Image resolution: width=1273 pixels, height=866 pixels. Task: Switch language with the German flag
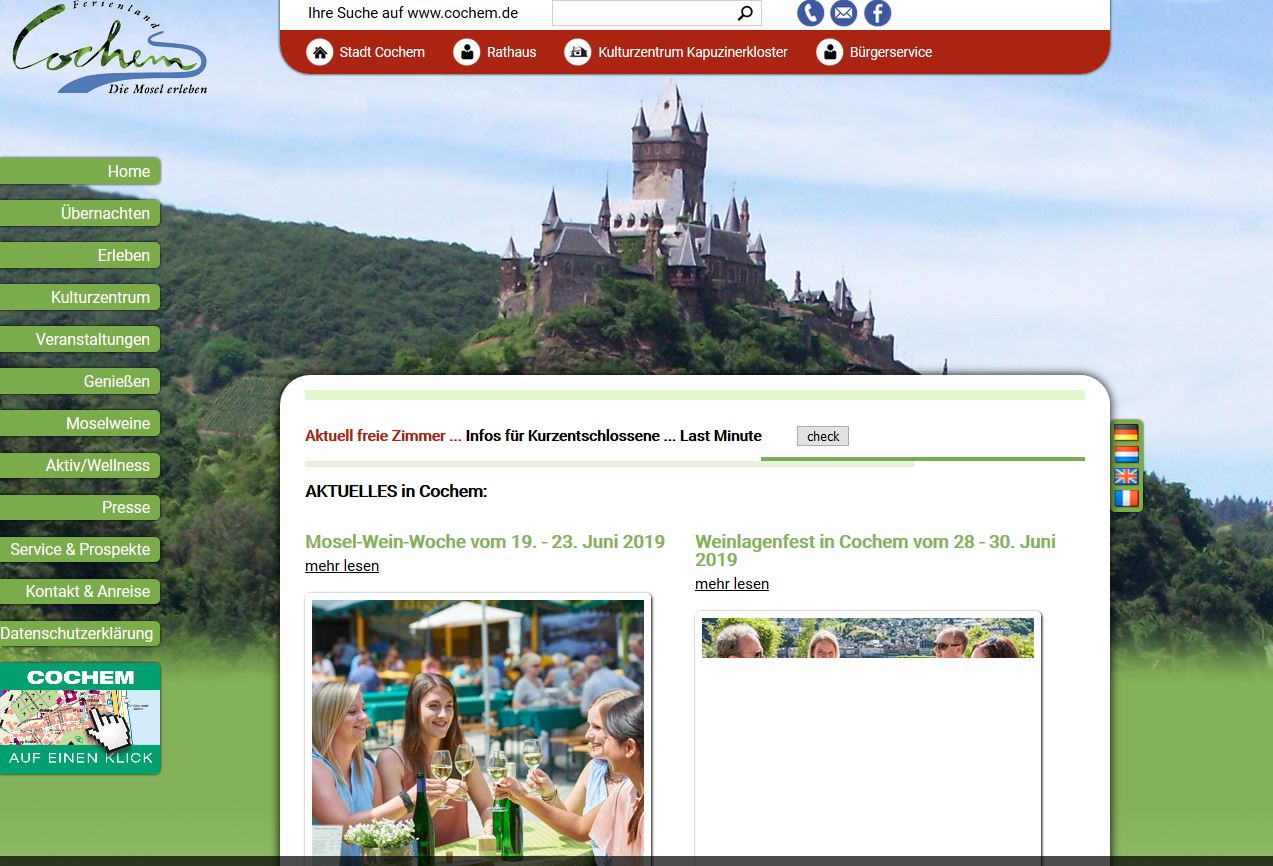click(x=1126, y=433)
